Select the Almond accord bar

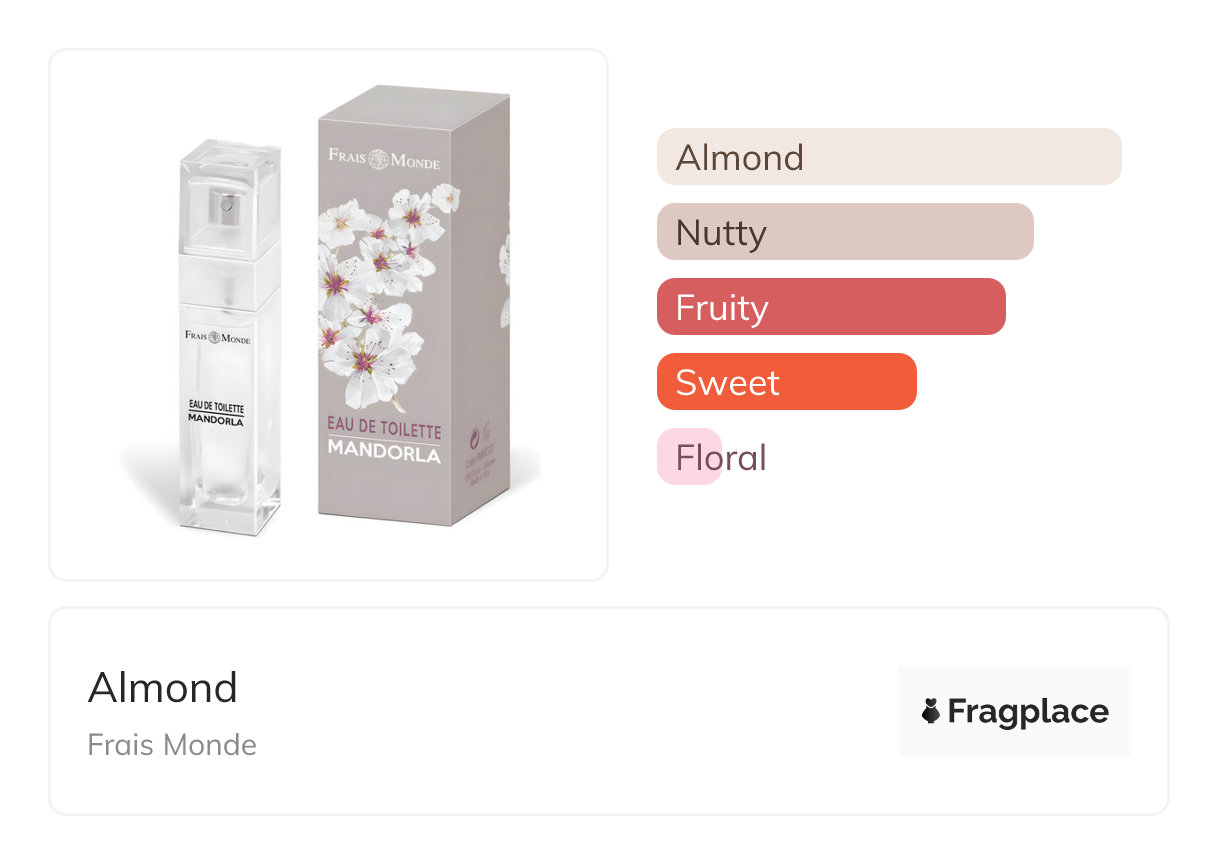click(x=888, y=157)
